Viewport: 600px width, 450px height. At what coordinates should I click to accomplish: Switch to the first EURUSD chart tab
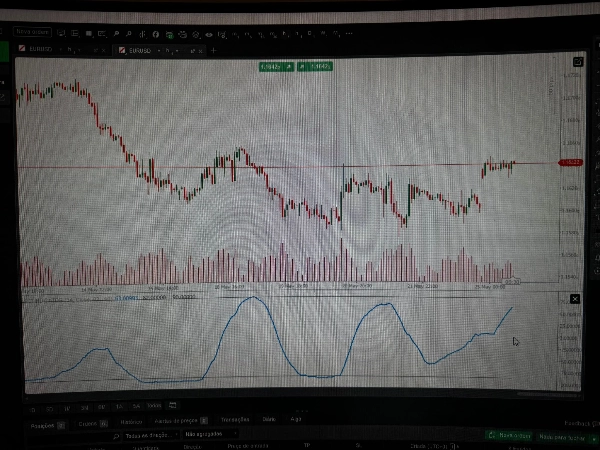(41, 49)
